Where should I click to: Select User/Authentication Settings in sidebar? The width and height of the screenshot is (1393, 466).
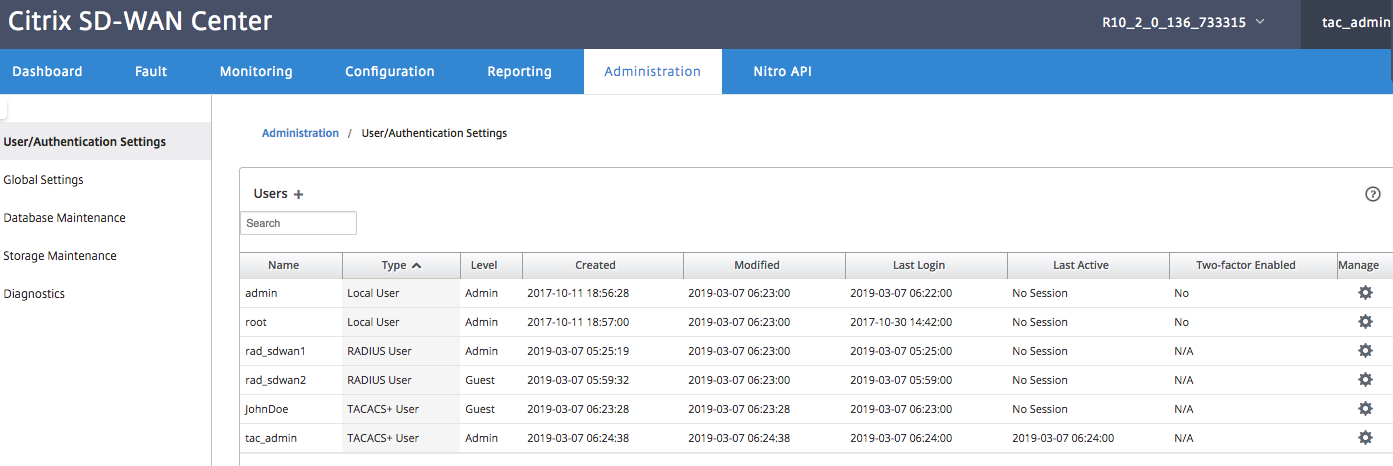click(x=105, y=141)
